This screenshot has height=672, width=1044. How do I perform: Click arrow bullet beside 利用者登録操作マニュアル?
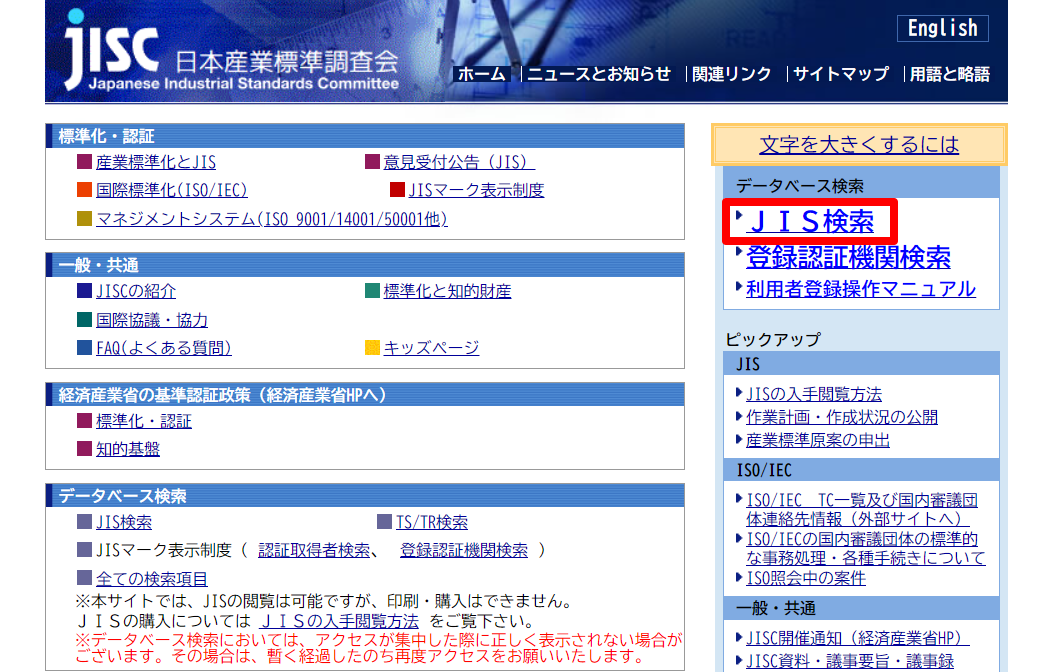point(738,286)
